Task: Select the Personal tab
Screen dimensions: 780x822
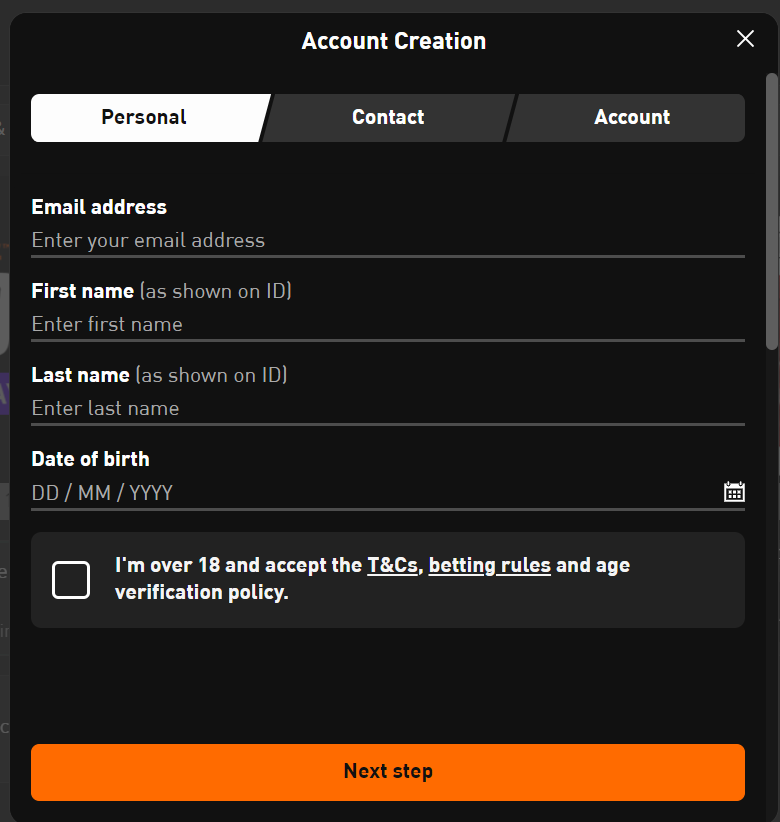Action: 147,117
